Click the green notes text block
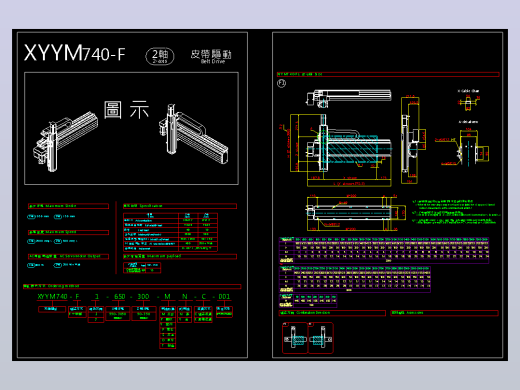The image size is (520, 390). coord(456,212)
